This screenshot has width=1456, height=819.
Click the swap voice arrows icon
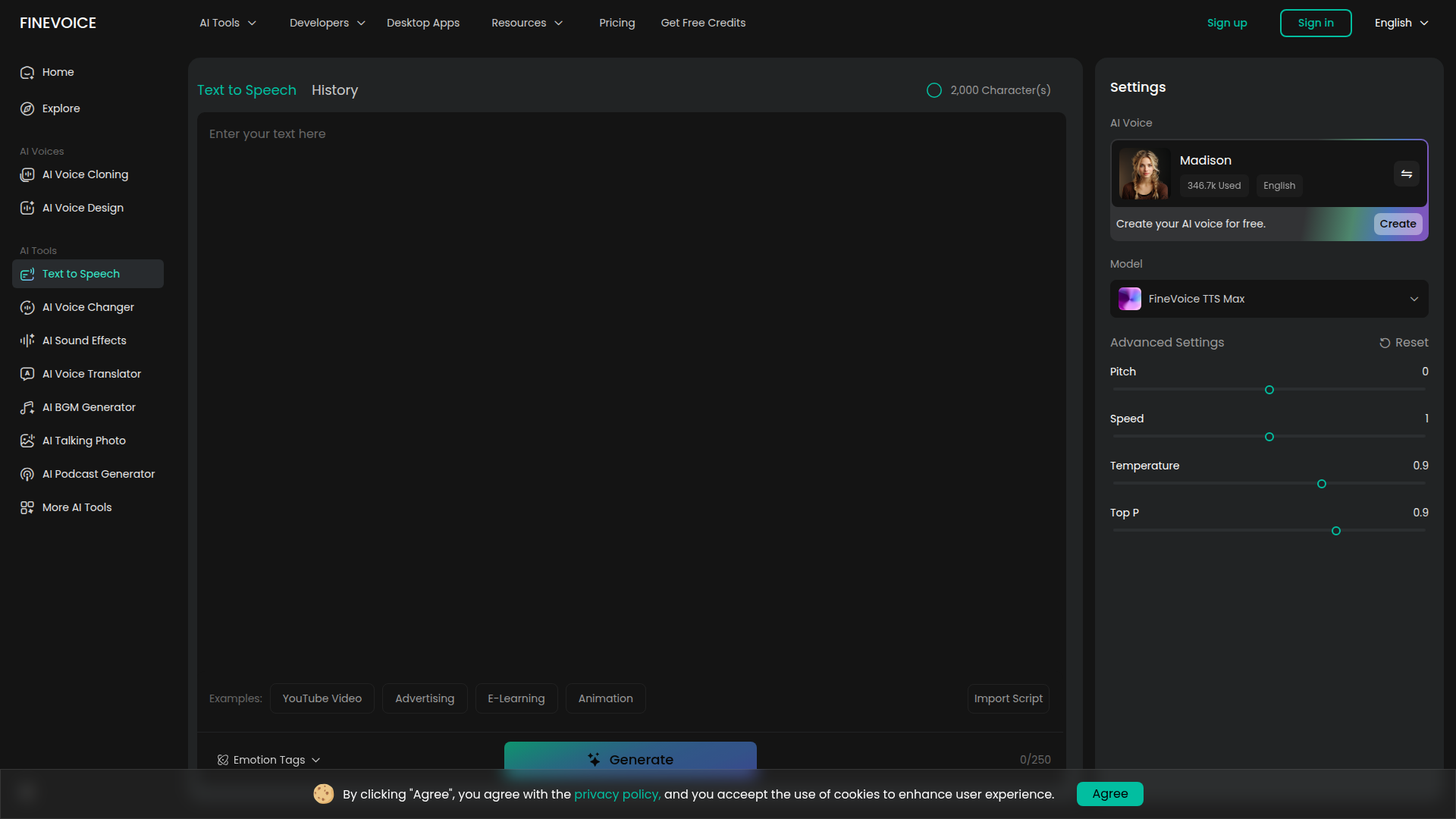pyautogui.click(x=1406, y=174)
